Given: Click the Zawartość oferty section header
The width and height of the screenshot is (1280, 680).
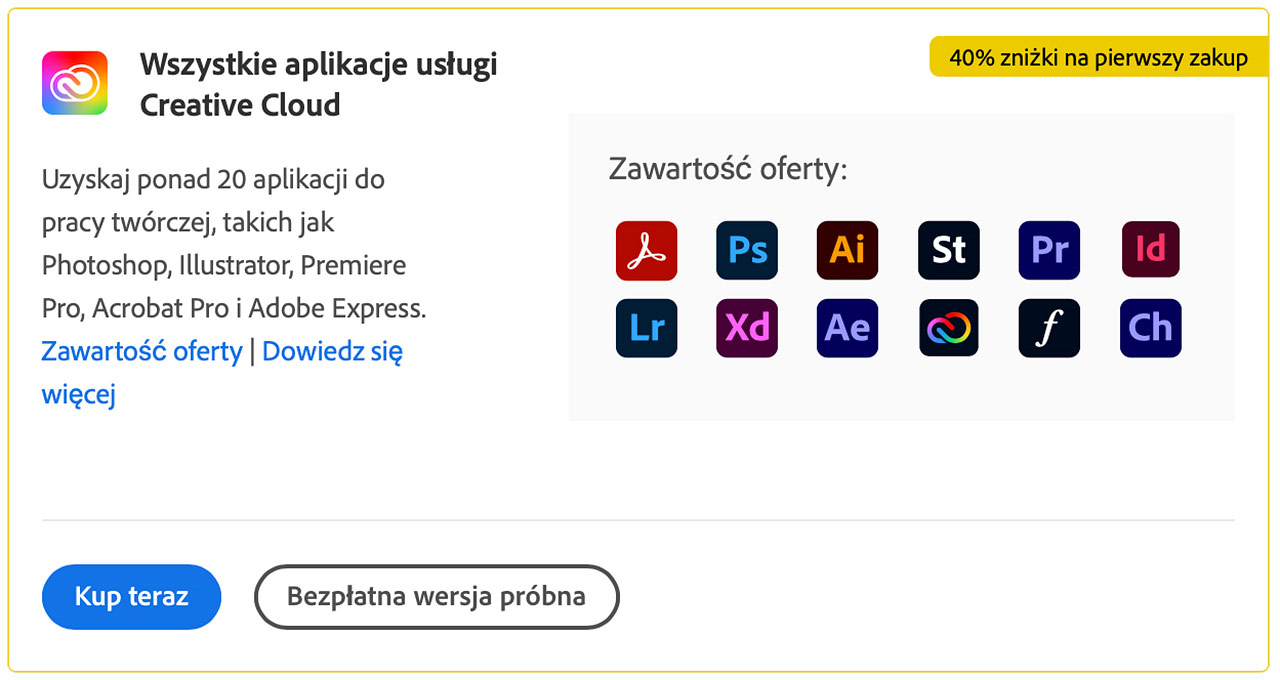Looking at the screenshot, I should click(727, 169).
